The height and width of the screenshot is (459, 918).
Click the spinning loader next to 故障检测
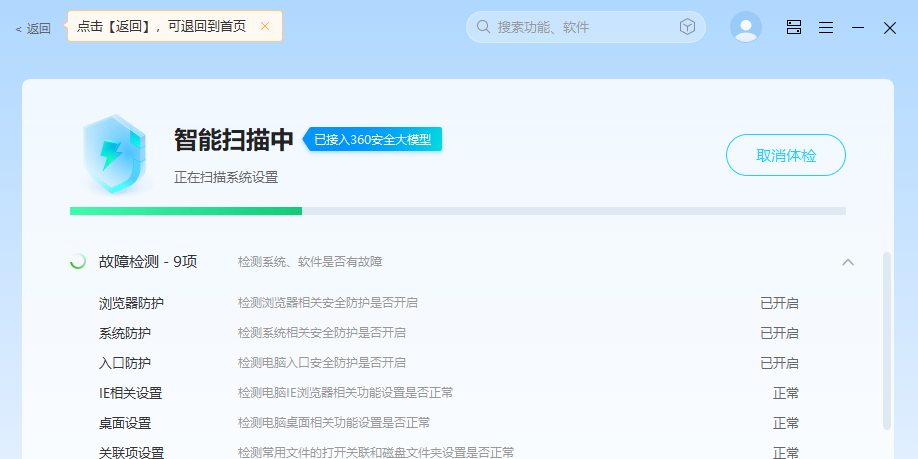(77, 262)
